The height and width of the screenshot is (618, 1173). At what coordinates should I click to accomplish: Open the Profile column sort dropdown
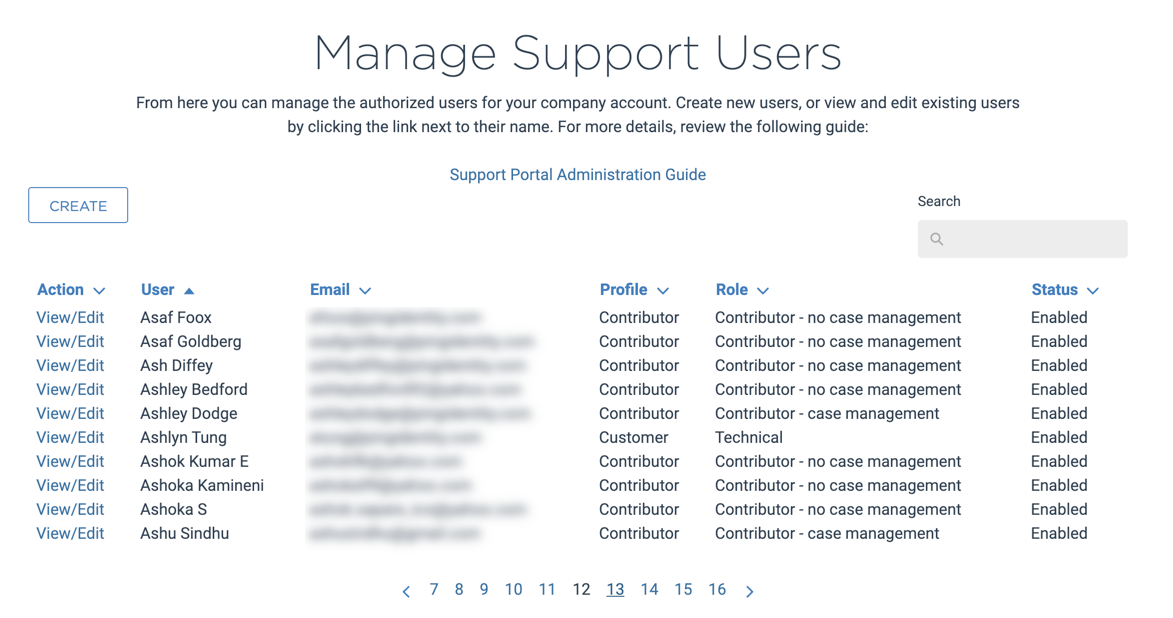[x=665, y=290]
